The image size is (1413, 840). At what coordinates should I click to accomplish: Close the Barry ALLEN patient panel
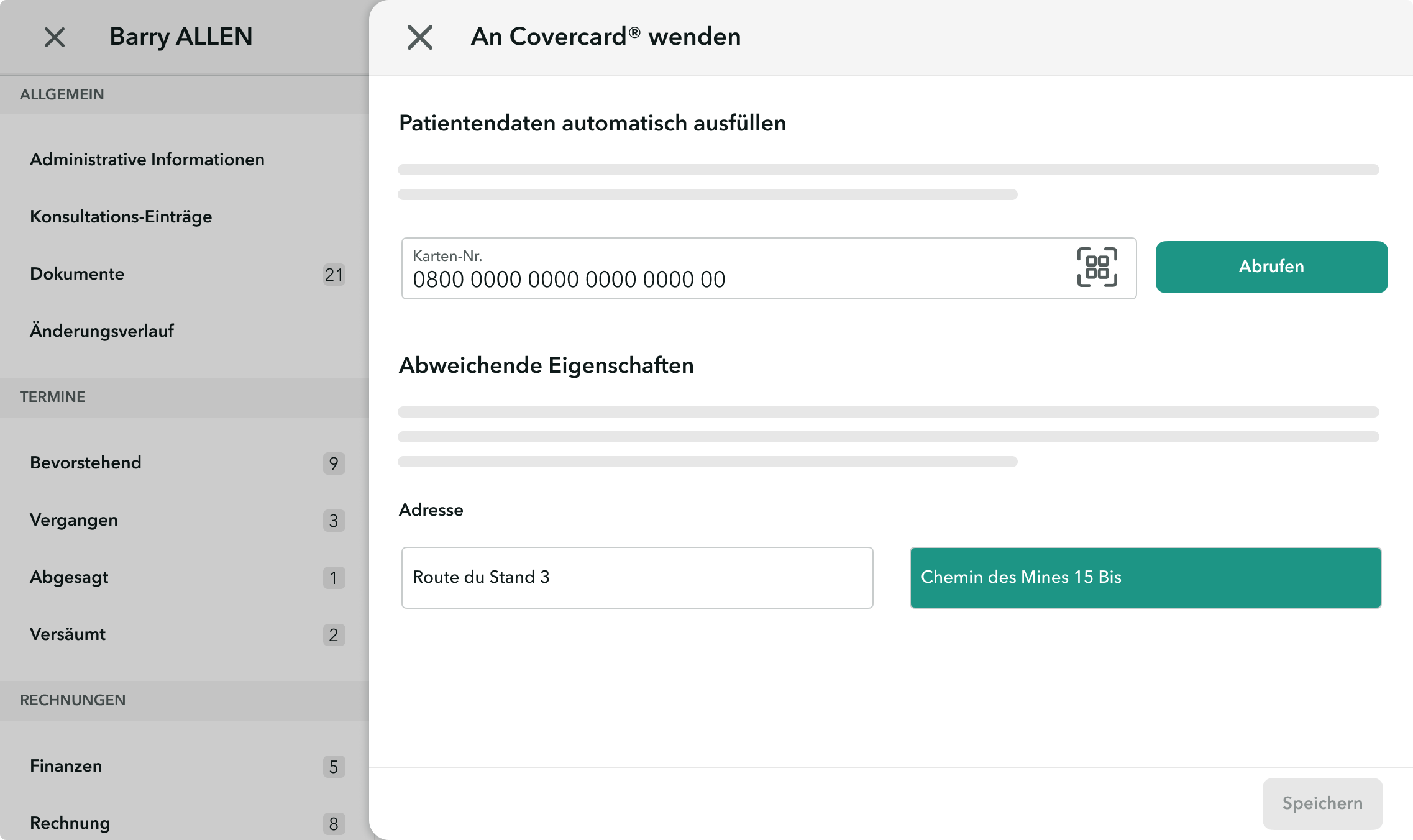(x=55, y=37)
